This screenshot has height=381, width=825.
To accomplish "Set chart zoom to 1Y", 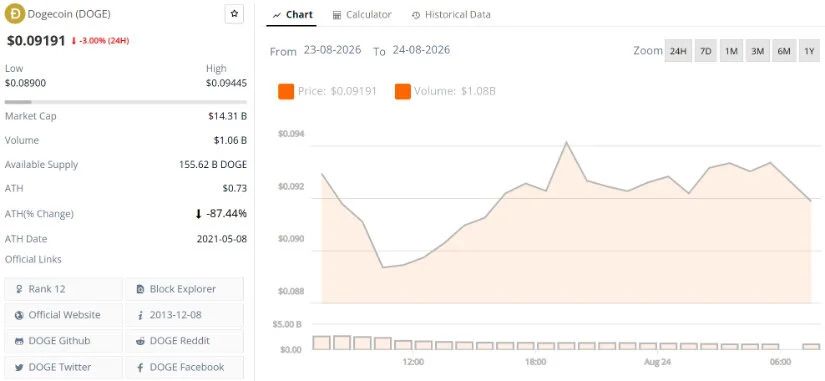I will click(x=809, y=51).
